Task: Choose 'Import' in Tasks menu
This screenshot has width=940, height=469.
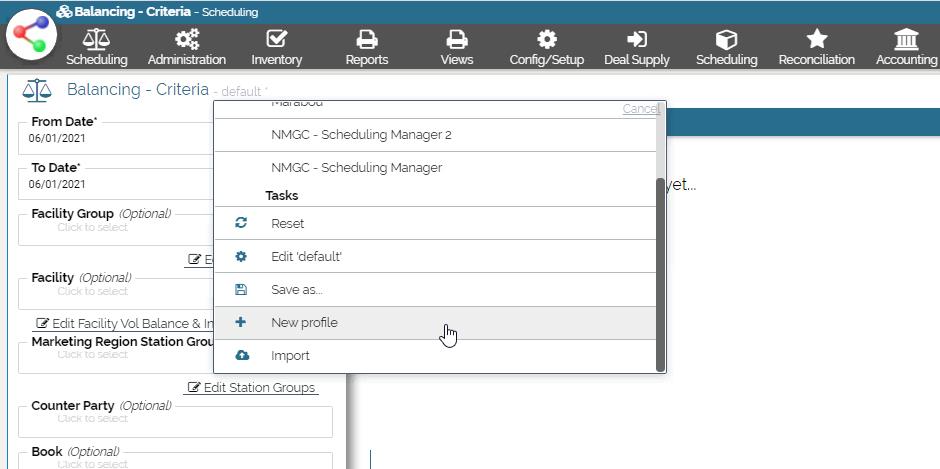Action: coord(290,356)
